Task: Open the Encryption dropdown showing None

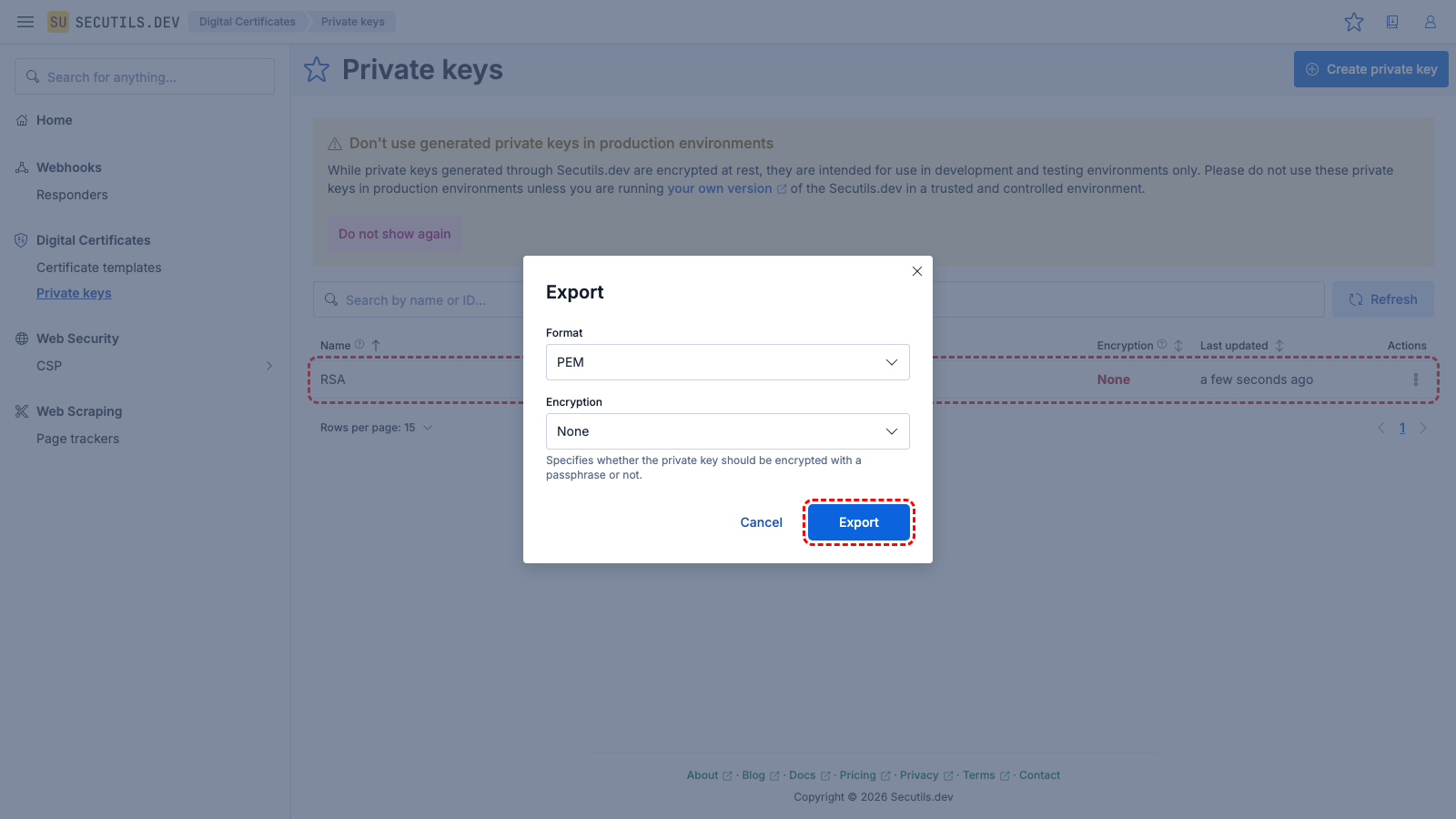Action: 727,431
